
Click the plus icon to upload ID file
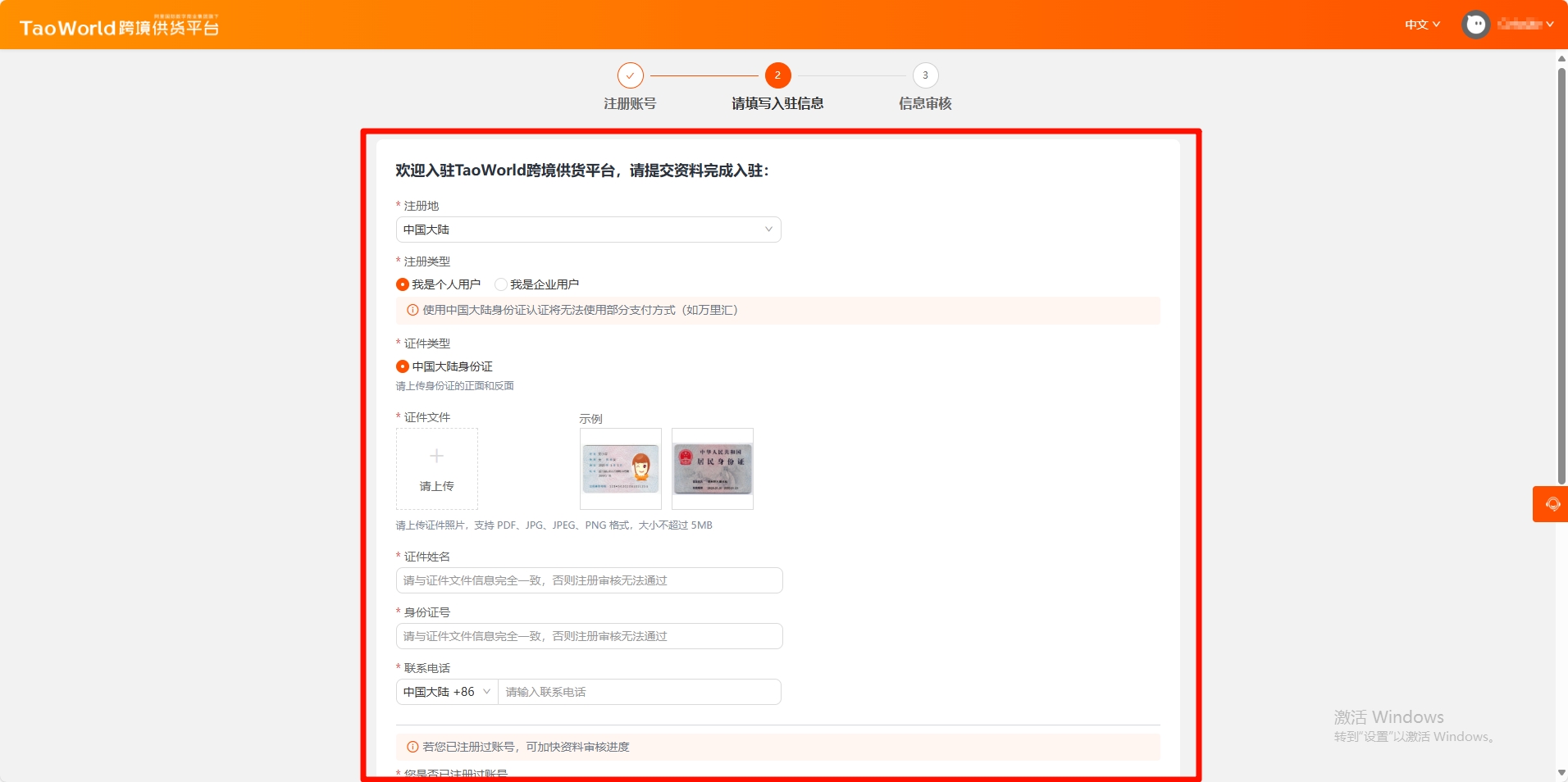coord(436,457)
